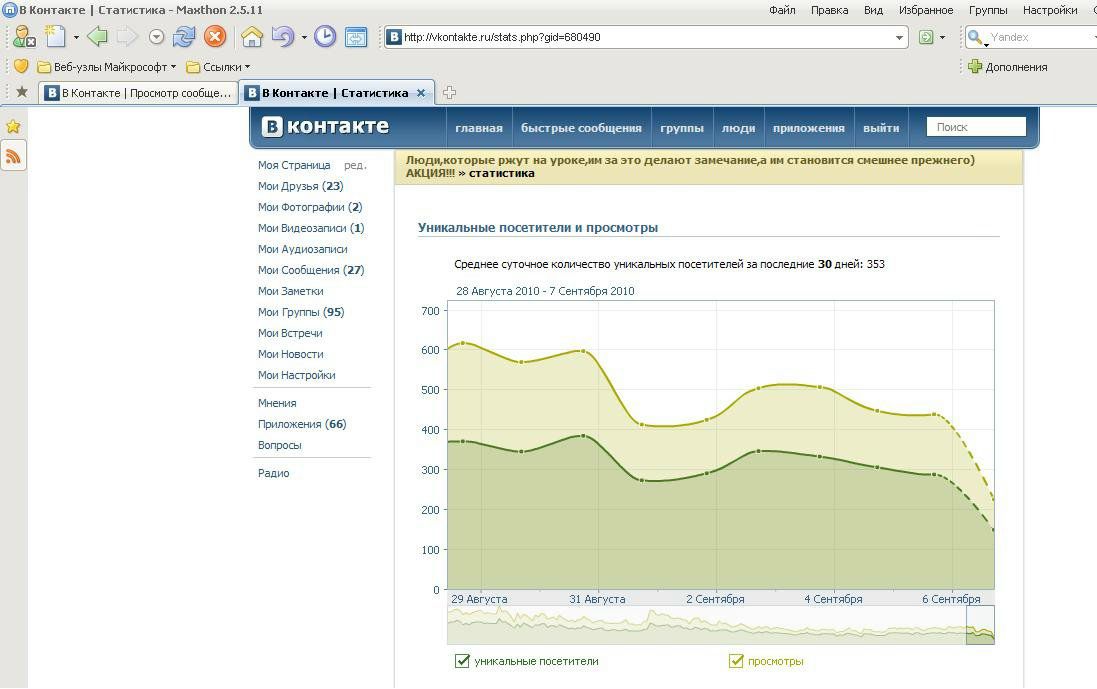
Task: Click the Поиск search field
Action: 976,127
